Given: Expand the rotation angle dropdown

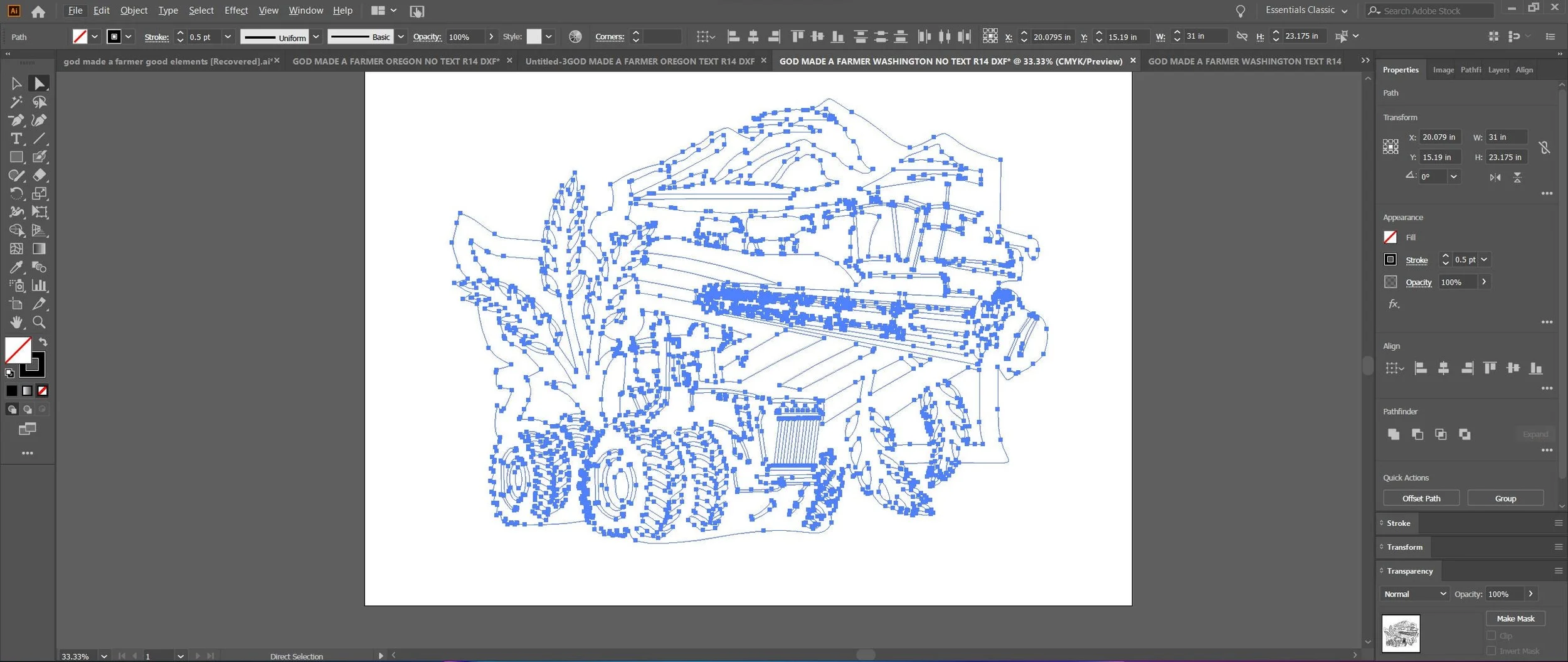Looking at the screenshot, I should tap(1453, 177).
